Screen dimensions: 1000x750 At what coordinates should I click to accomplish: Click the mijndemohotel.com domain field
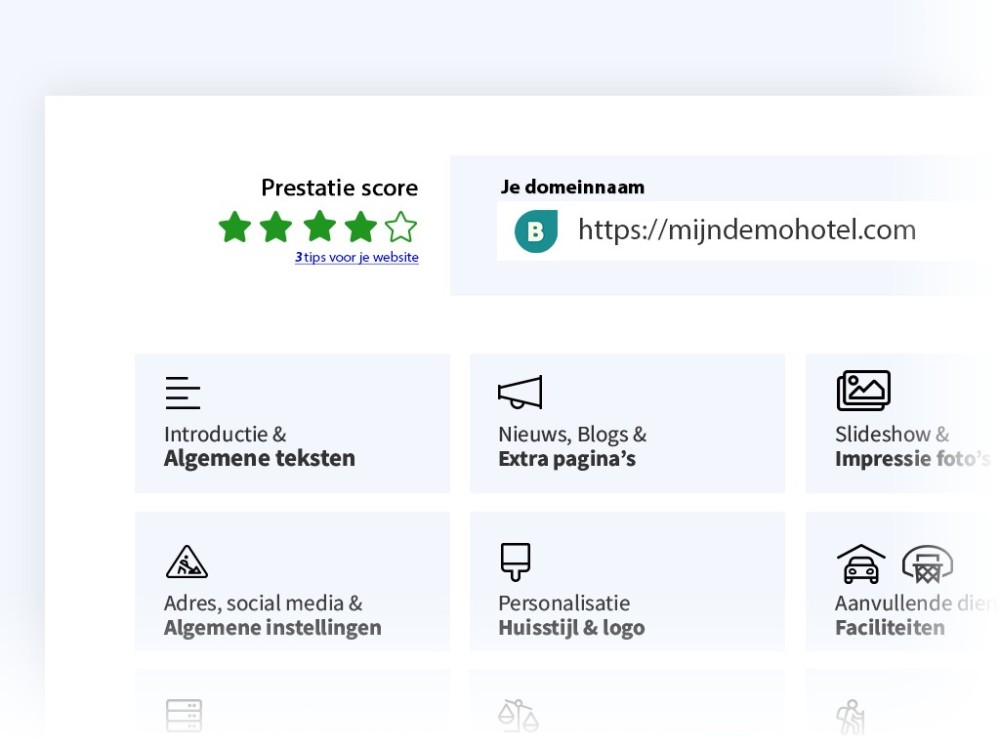click(x=745, y=230)
